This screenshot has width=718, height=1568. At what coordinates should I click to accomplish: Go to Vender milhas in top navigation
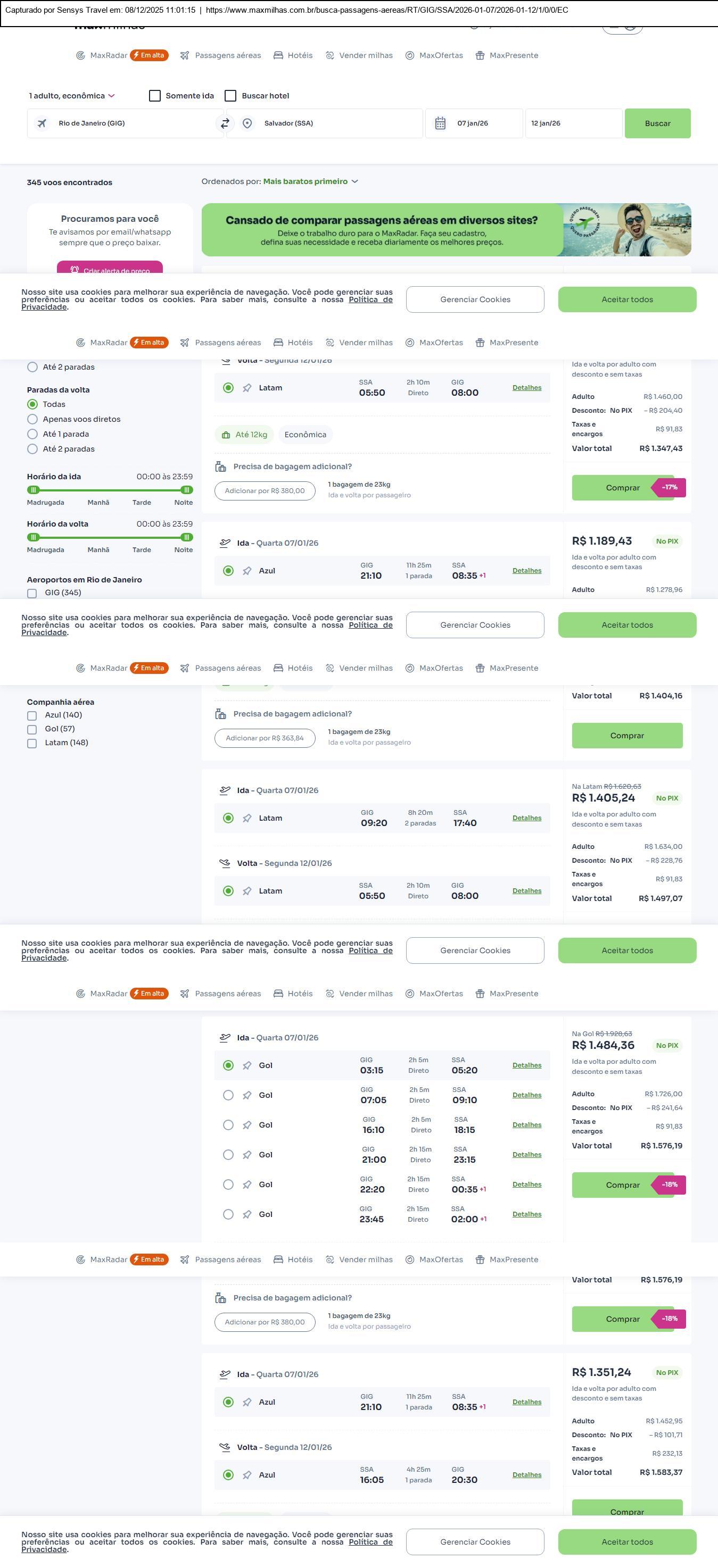click(359, 55)
